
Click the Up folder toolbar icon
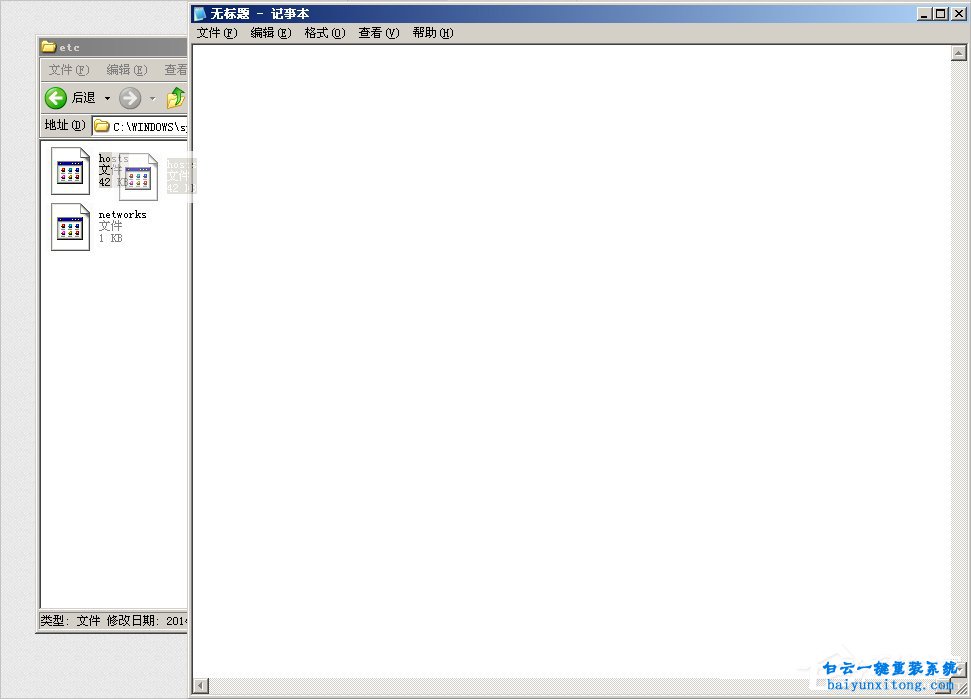176,98
